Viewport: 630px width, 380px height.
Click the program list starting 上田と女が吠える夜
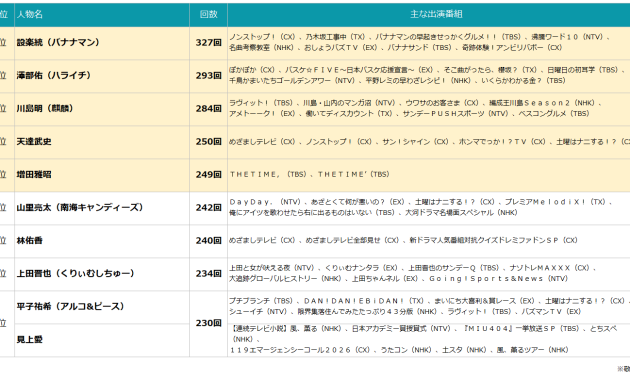click(x=429, y=274)
